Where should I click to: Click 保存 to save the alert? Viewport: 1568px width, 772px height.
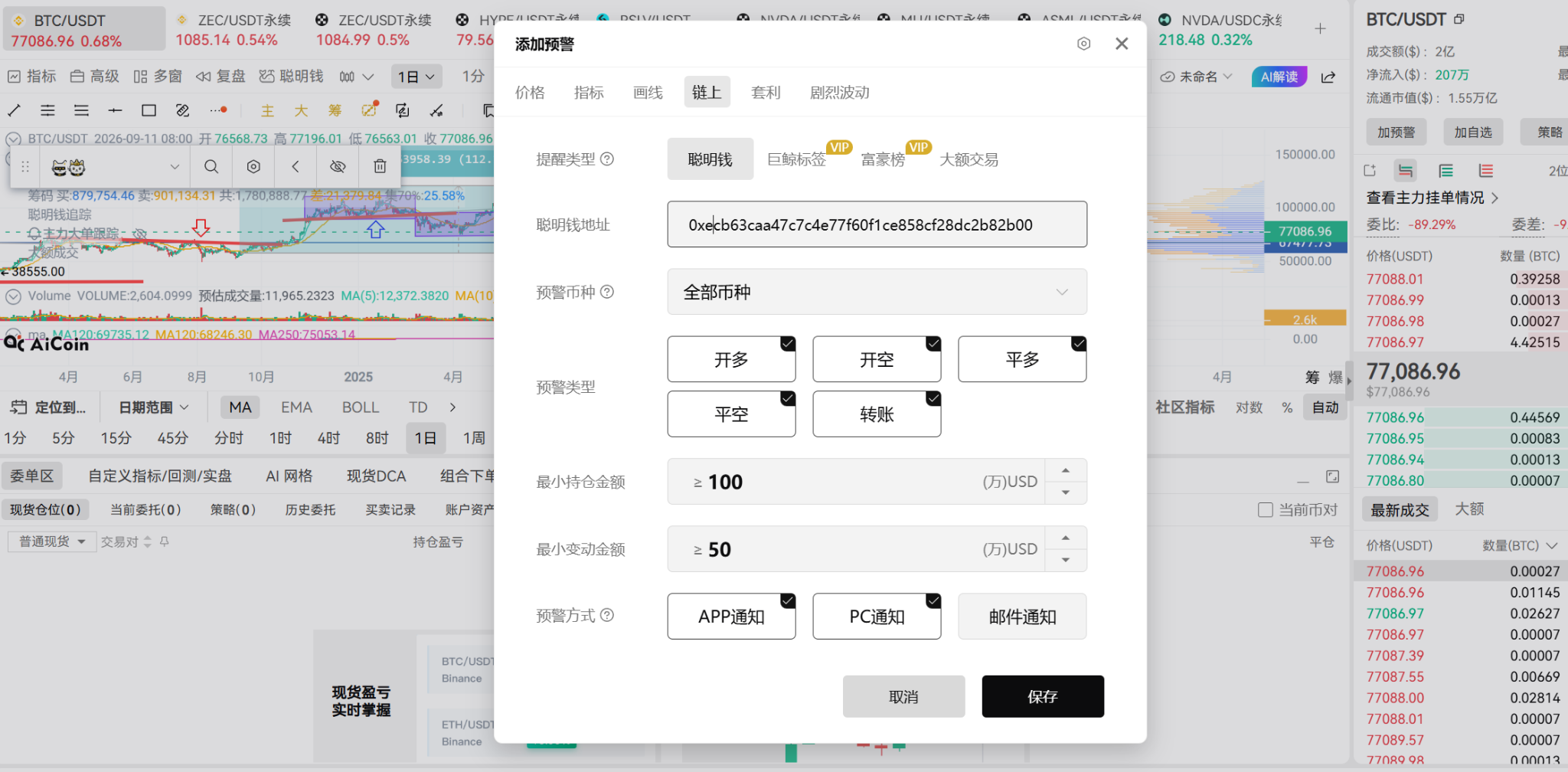click(1043, 696)
